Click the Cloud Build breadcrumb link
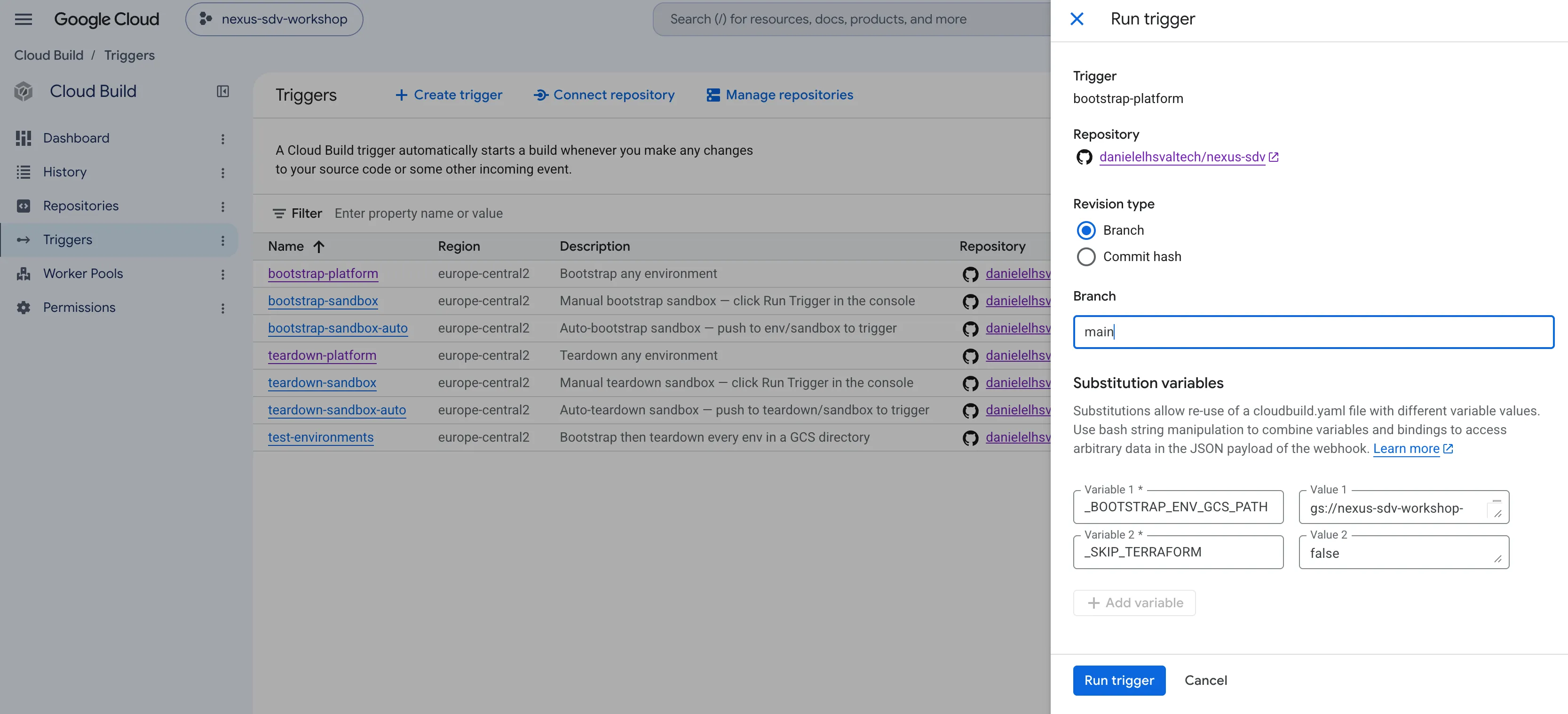Screen dimensions: 1568x714 pyautogui.click(x=49, y=56)
